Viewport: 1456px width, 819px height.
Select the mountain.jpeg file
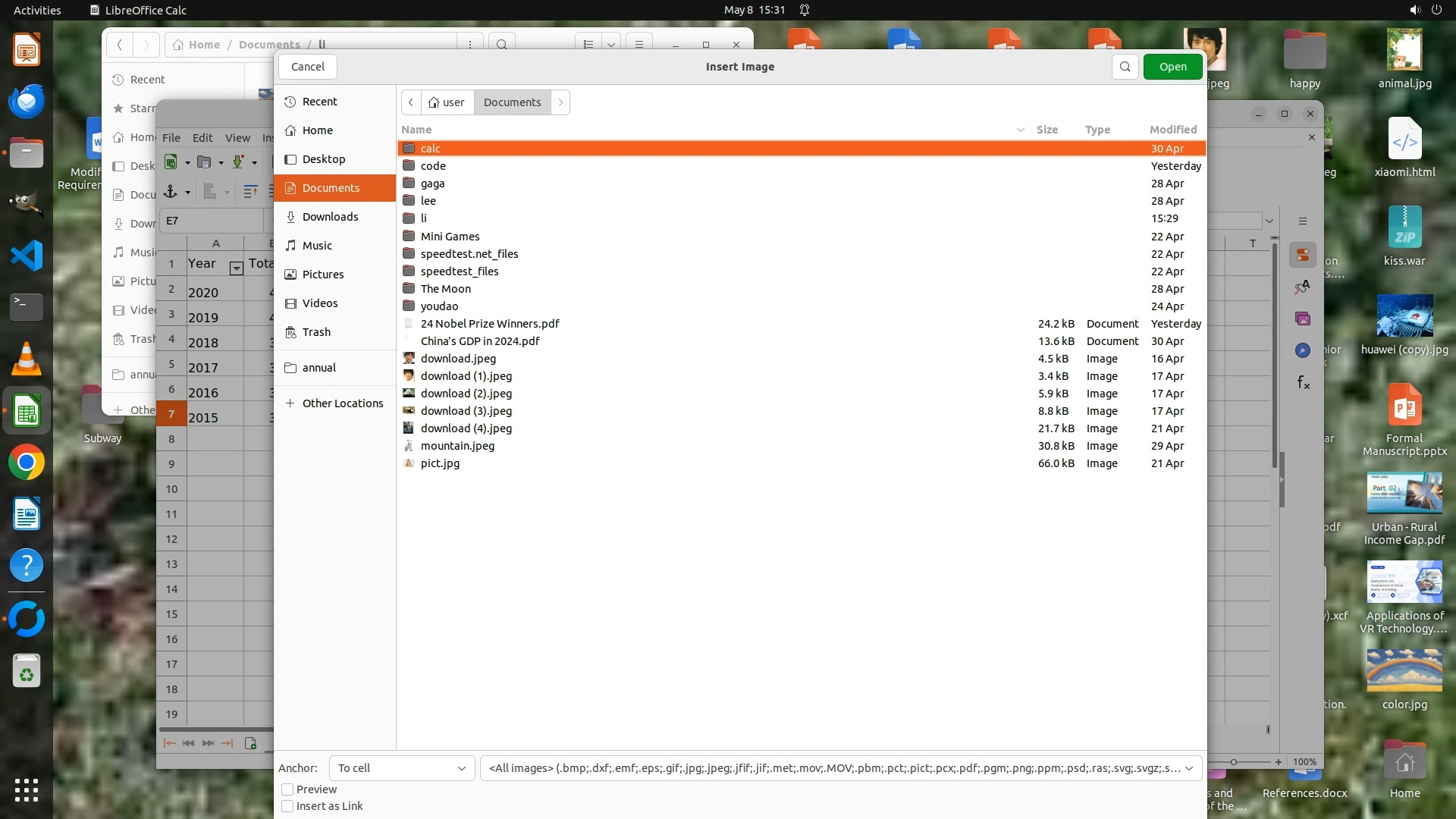457,446
